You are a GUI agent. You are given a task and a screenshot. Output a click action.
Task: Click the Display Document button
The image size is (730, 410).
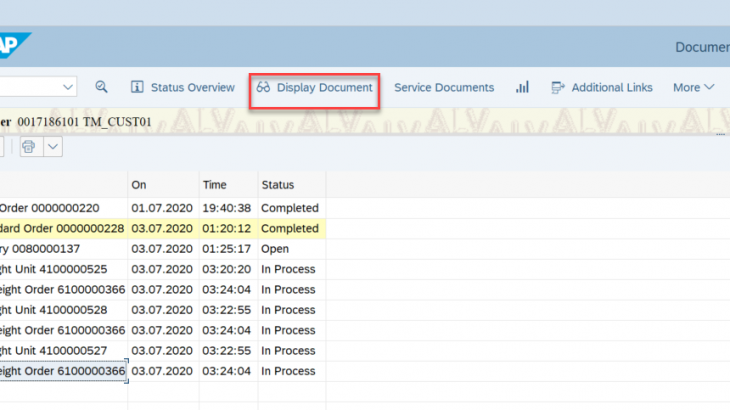315,87
